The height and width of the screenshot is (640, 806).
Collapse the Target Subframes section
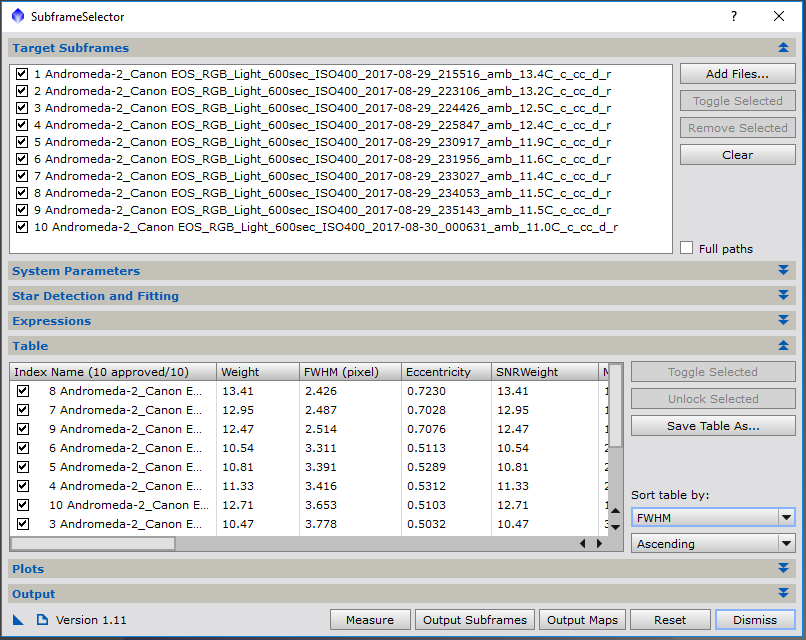pyautogui.click(x=783, y=48)
